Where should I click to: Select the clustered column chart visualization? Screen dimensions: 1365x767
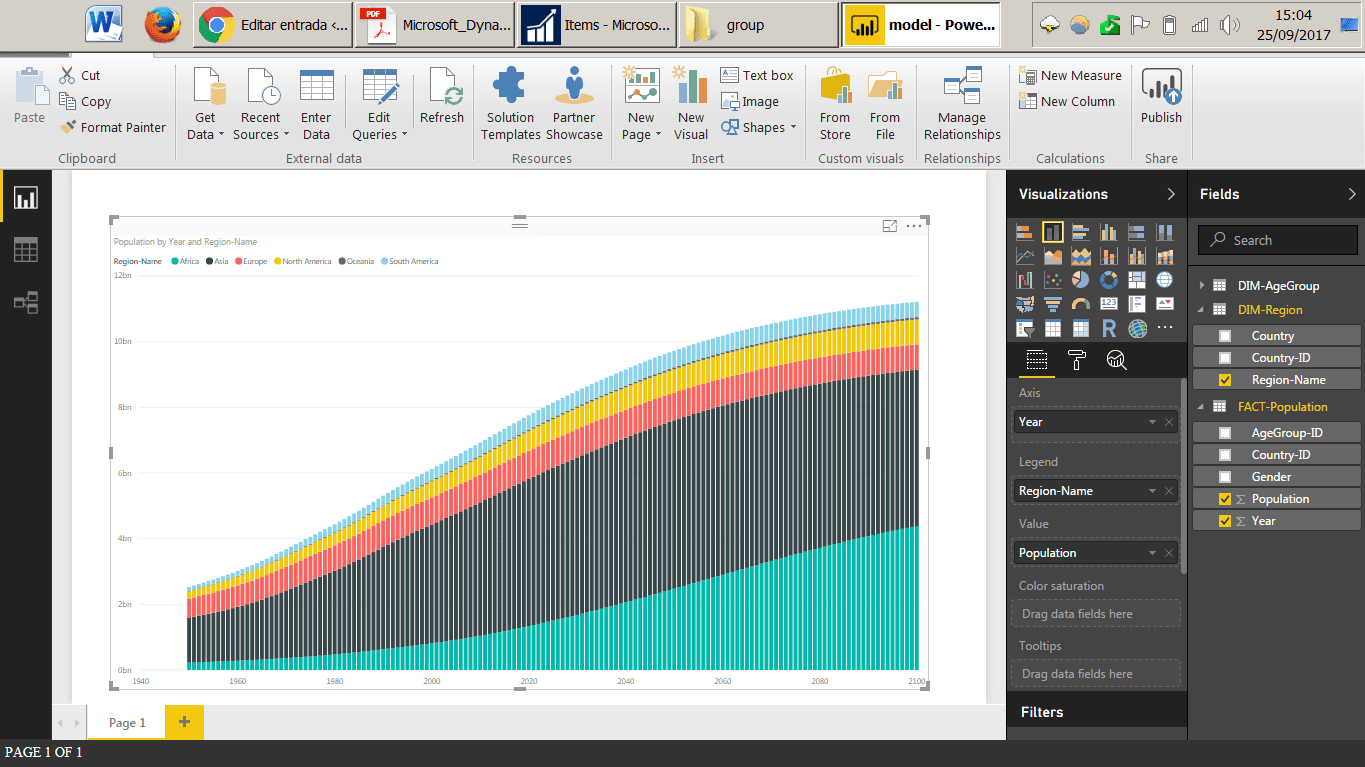[x=1108, y=232]
